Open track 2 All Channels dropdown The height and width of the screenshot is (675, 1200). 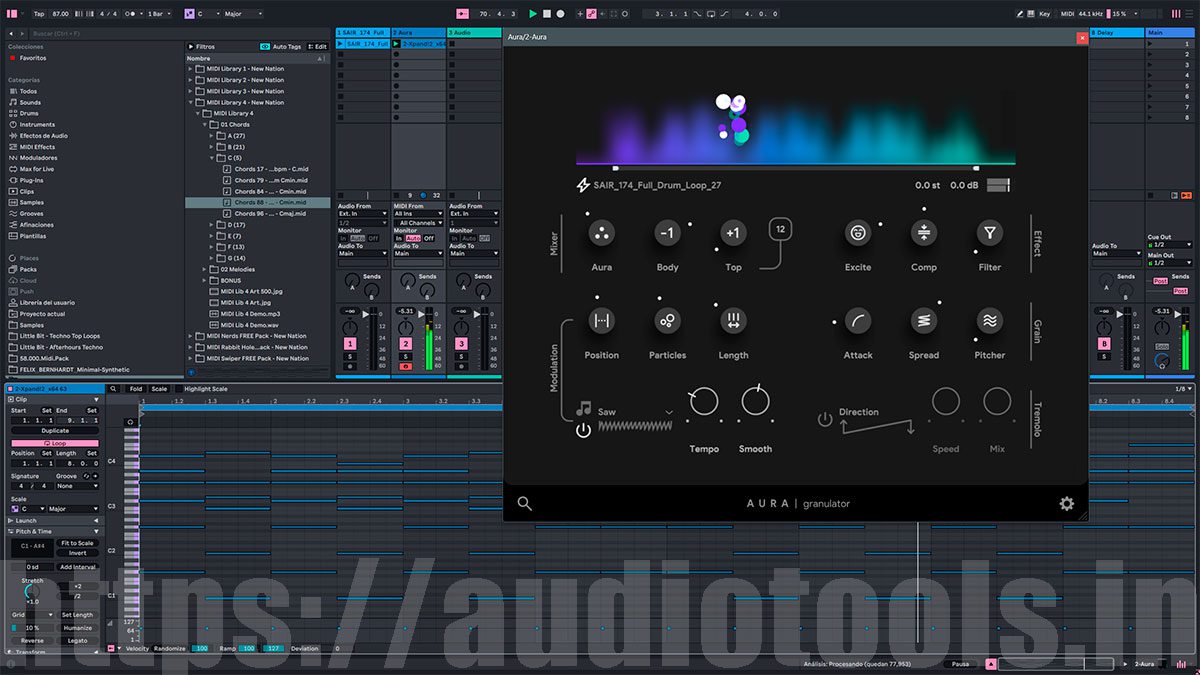417,223
